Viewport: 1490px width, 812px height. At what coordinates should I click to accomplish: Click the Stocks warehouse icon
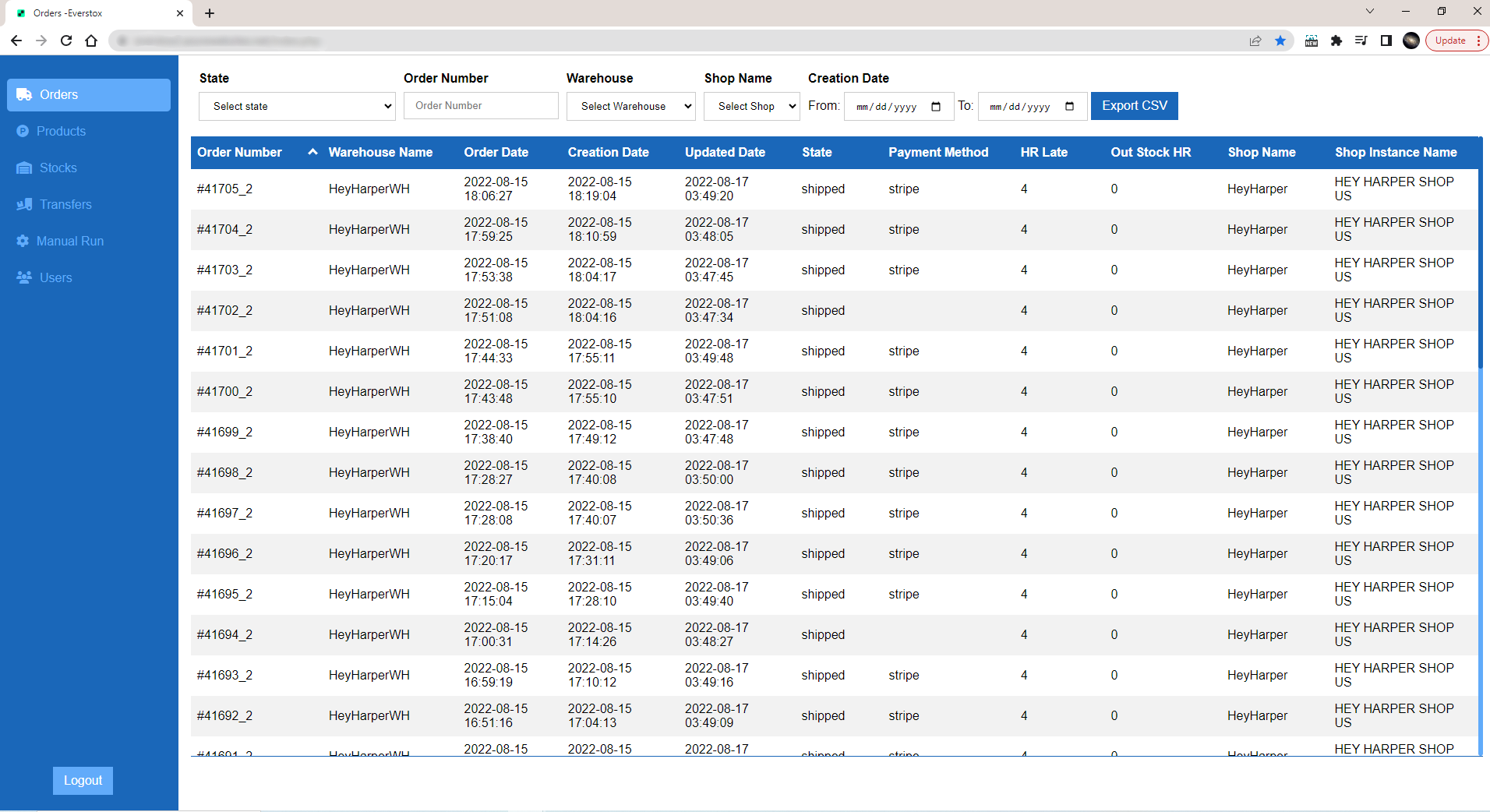coord(24,168)
